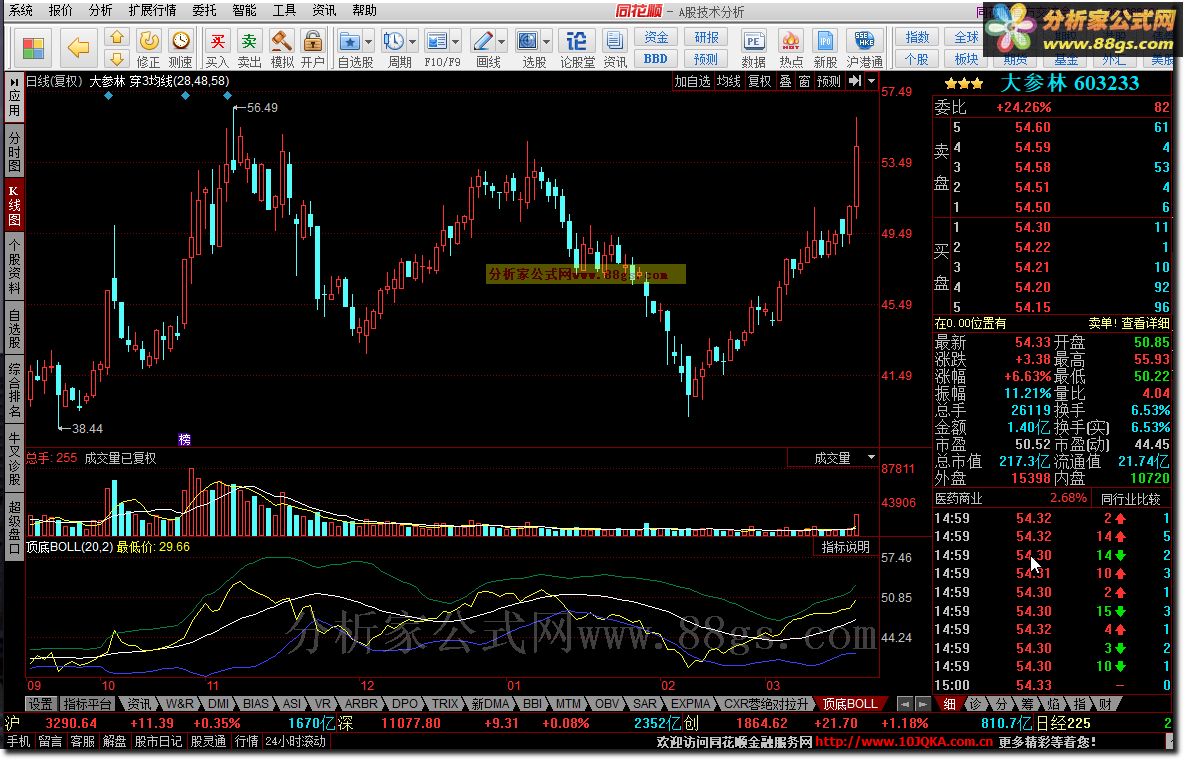1185x760 pixels.
Task: Go back using the yellow left arrow
Action: click(79, 48)
